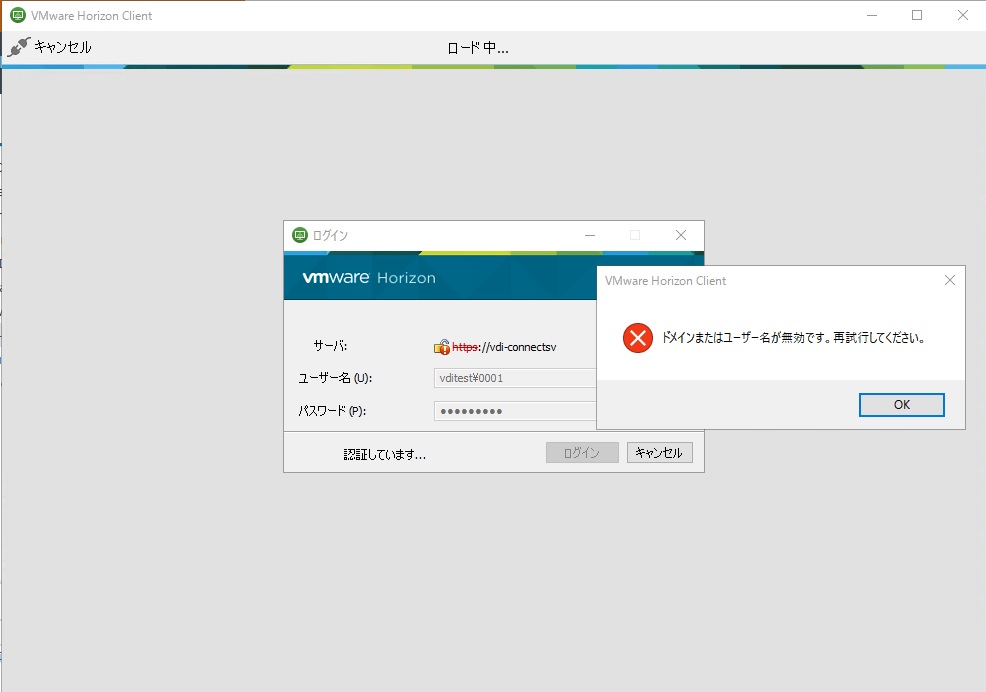Click the 認証しています... status text
The height and width of the screenshot is (692, 986).
coord(384,454)
